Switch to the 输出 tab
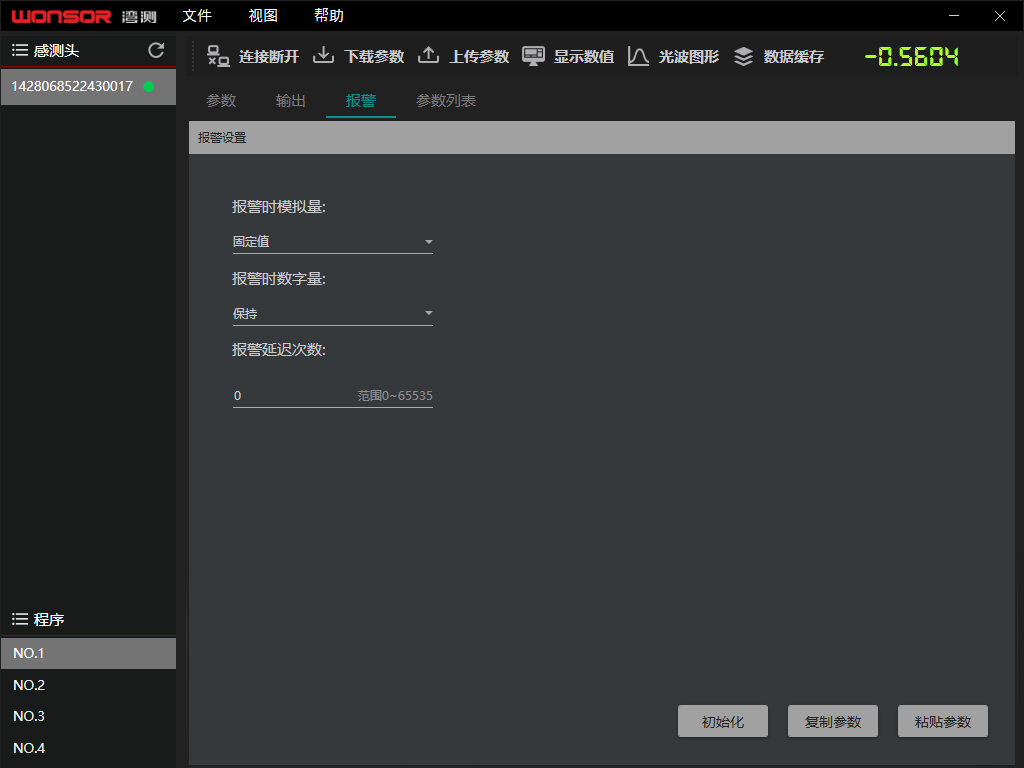Image resolution: width=1024 pixels, height=768 pixels. point(291,101)
